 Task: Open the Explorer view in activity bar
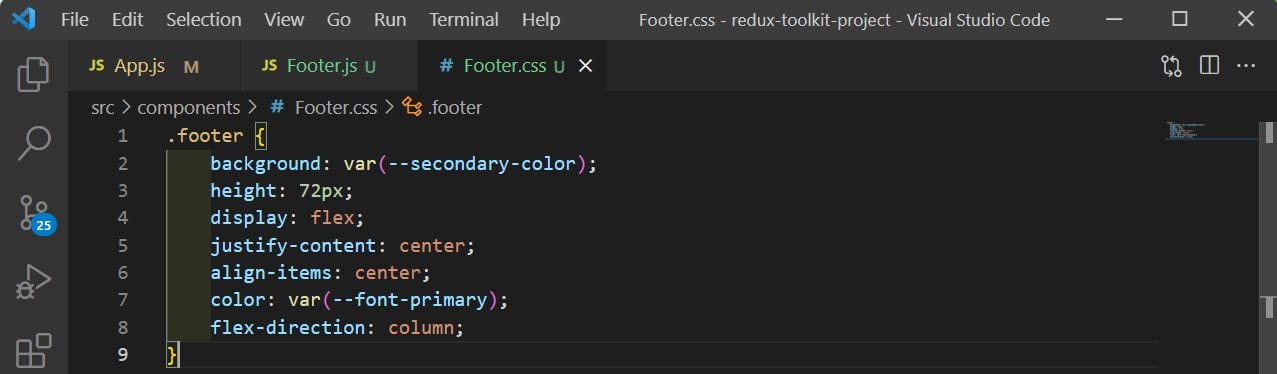(x=33, y=75)
